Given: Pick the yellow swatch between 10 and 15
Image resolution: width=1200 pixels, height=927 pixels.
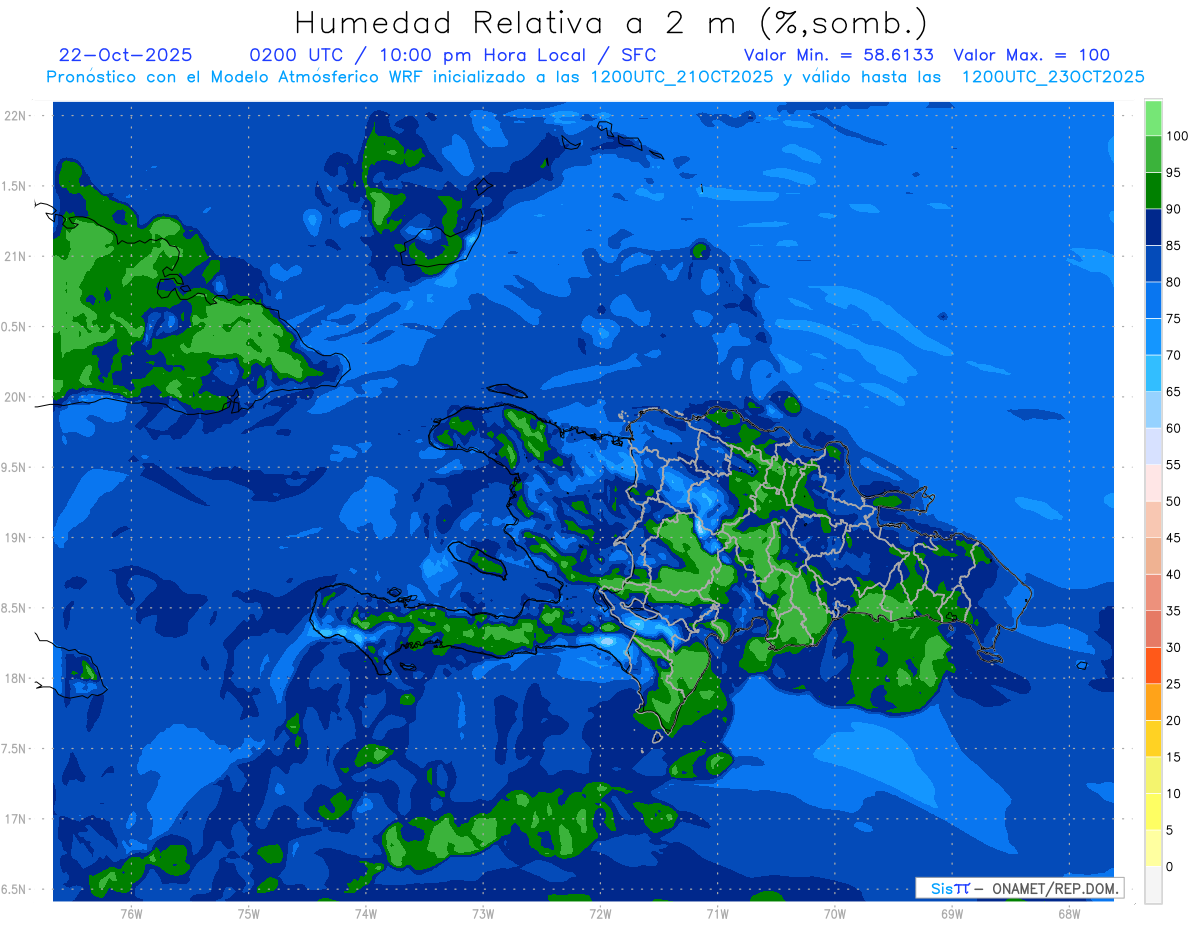Looking at the screenshot, I should pyautogui.click(x=1153, y=774).
